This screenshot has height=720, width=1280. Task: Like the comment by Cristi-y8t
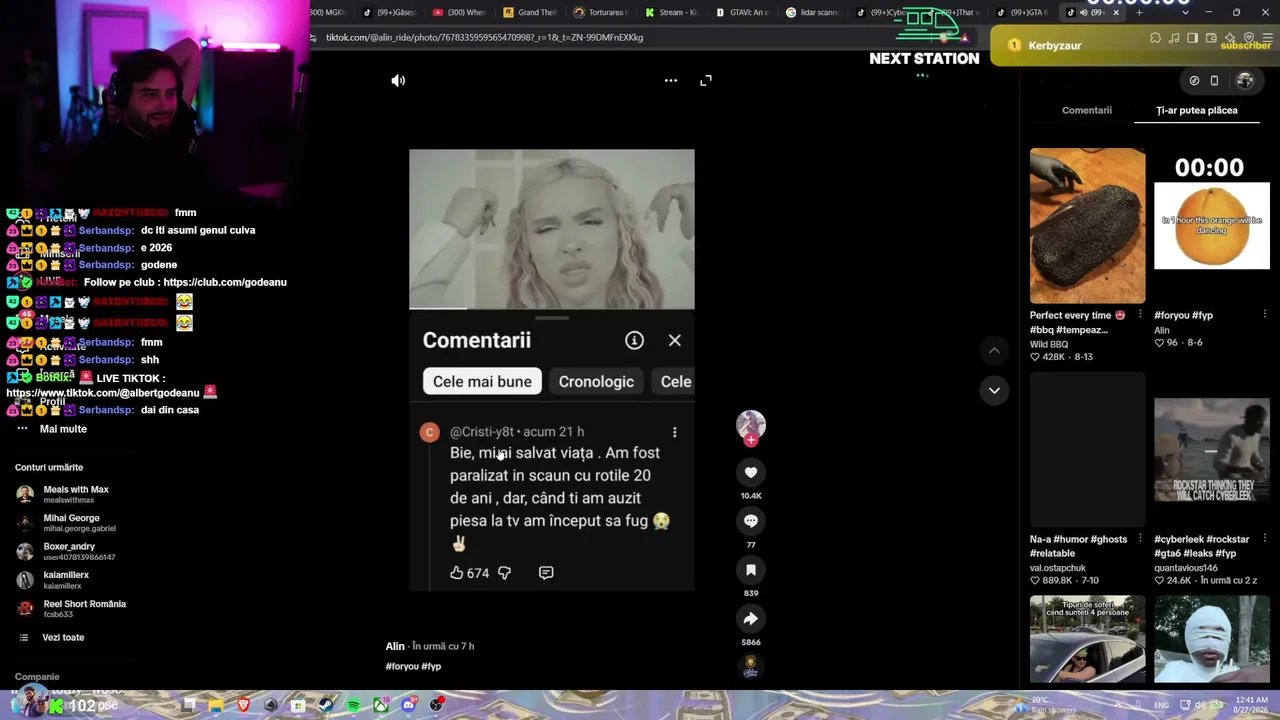(x=456, y=573)
